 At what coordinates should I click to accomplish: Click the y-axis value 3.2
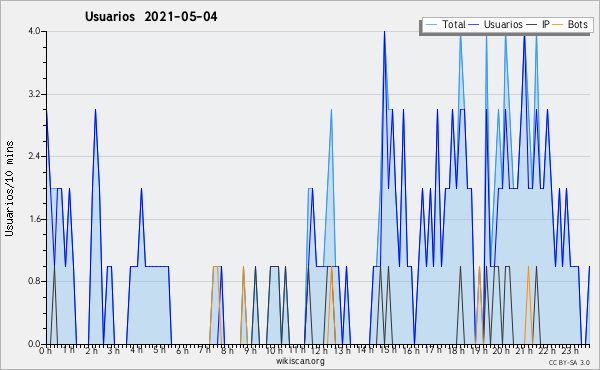tap(34, 94)
